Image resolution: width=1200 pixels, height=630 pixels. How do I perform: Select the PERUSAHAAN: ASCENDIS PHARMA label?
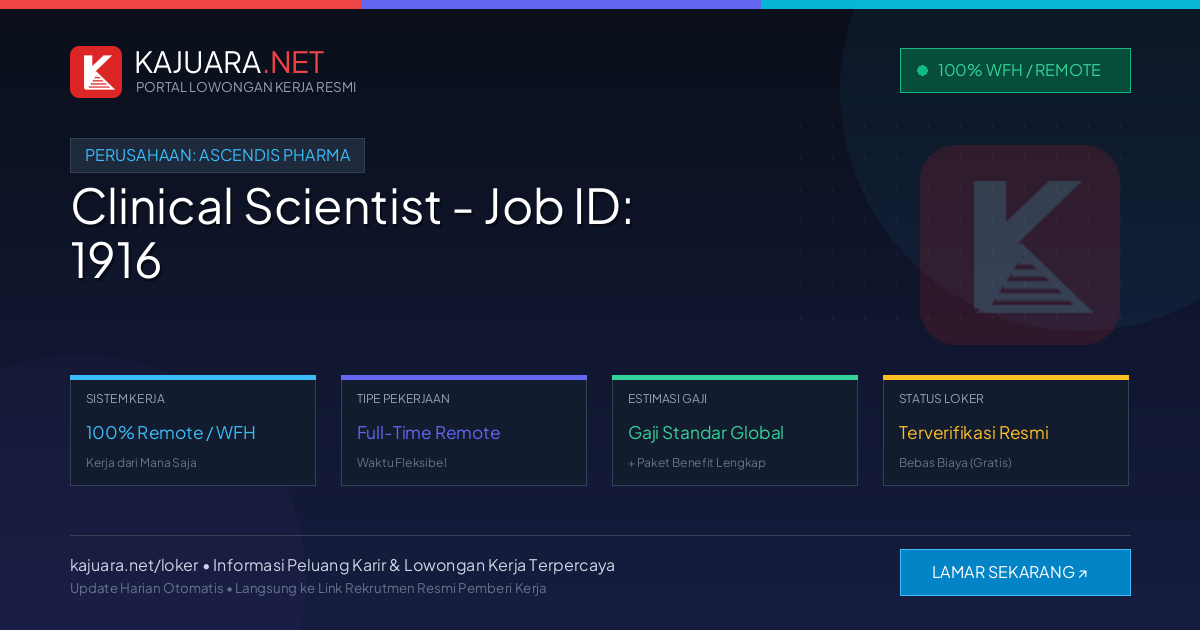[217, 155]
